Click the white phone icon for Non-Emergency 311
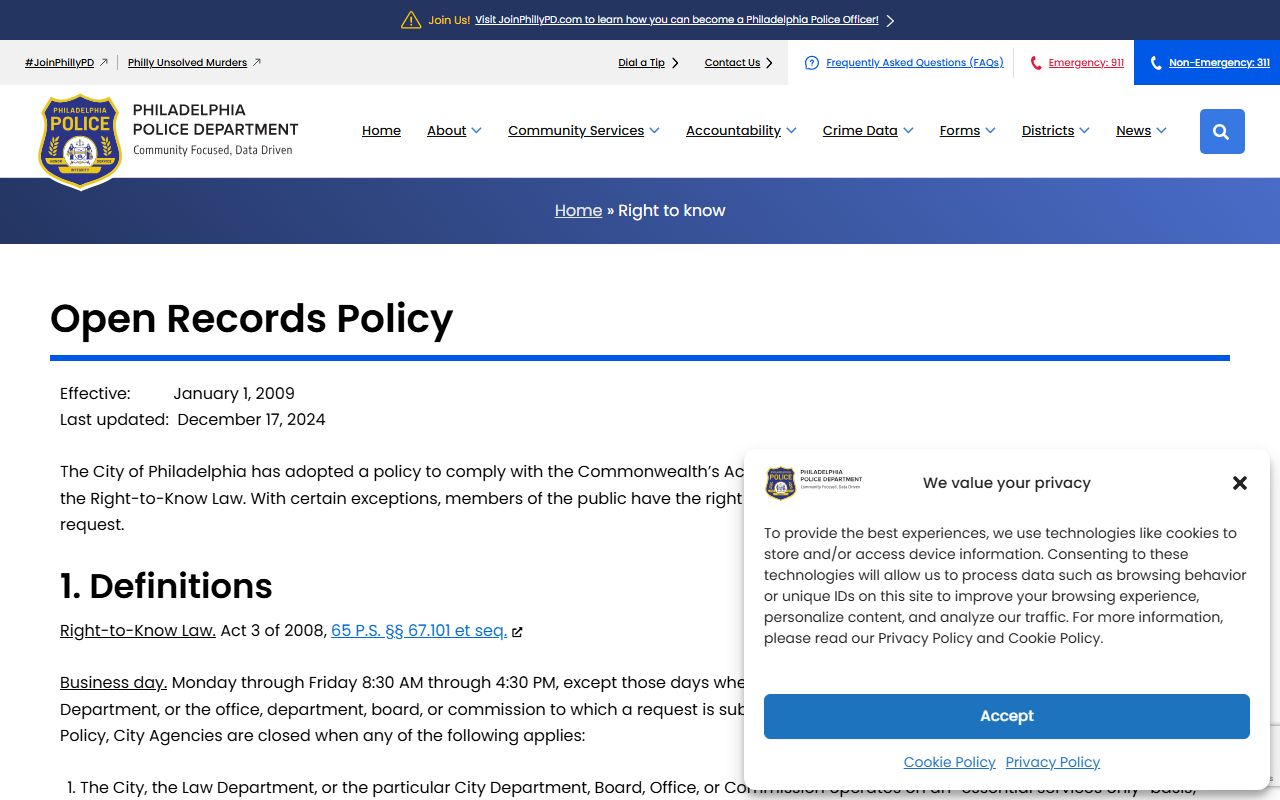This screenshot has height=800, width=1280. pos(1156,63)
